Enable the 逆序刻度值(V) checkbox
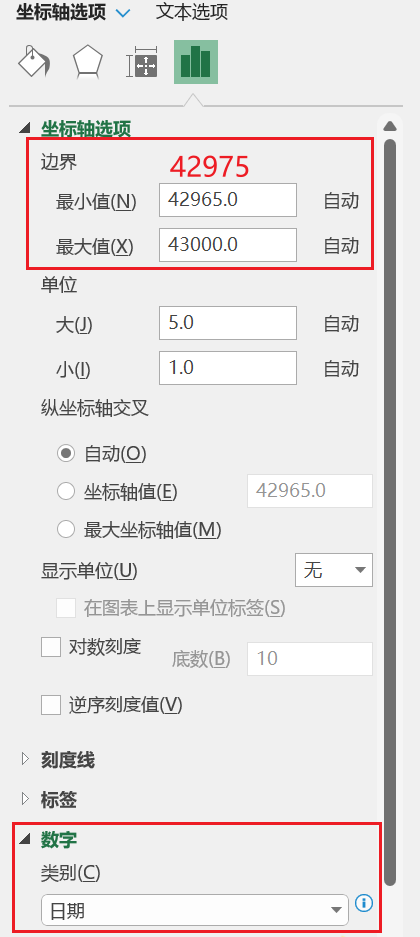This screenshot has height=937, width=420. coord(51,705)
